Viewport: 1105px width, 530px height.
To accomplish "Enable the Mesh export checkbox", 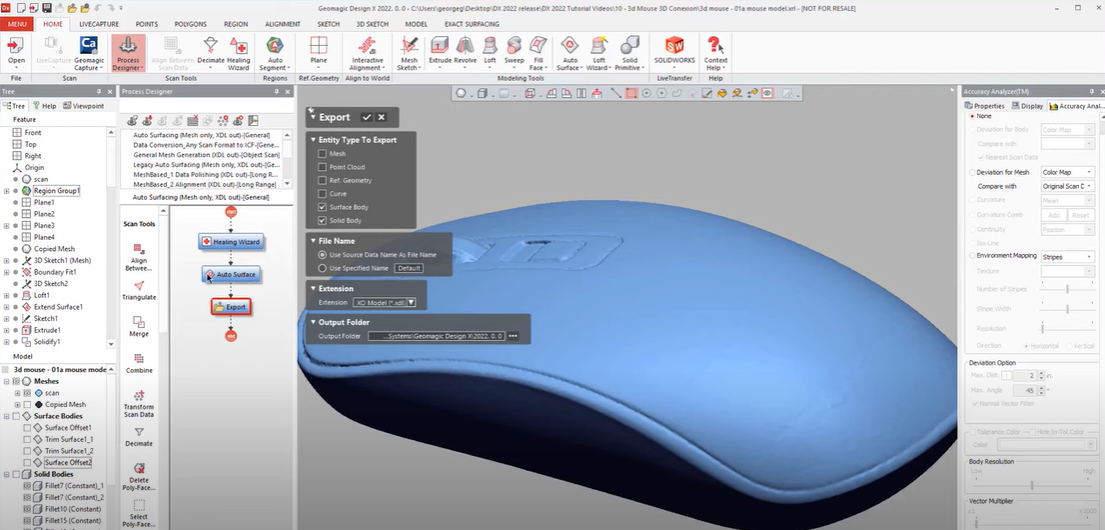I will [x=322, y=154].
